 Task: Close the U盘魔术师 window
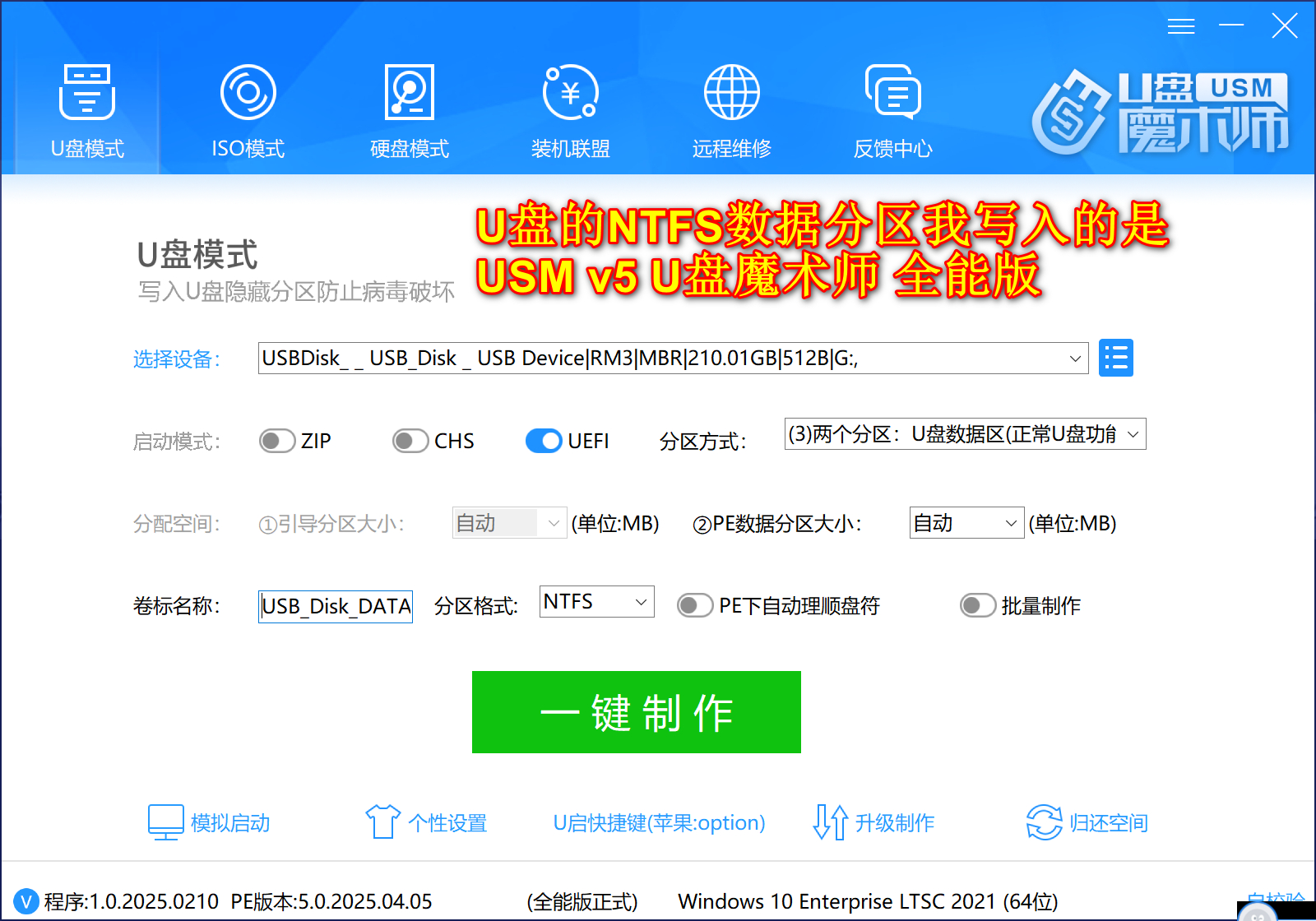(x=1284, y=26)
